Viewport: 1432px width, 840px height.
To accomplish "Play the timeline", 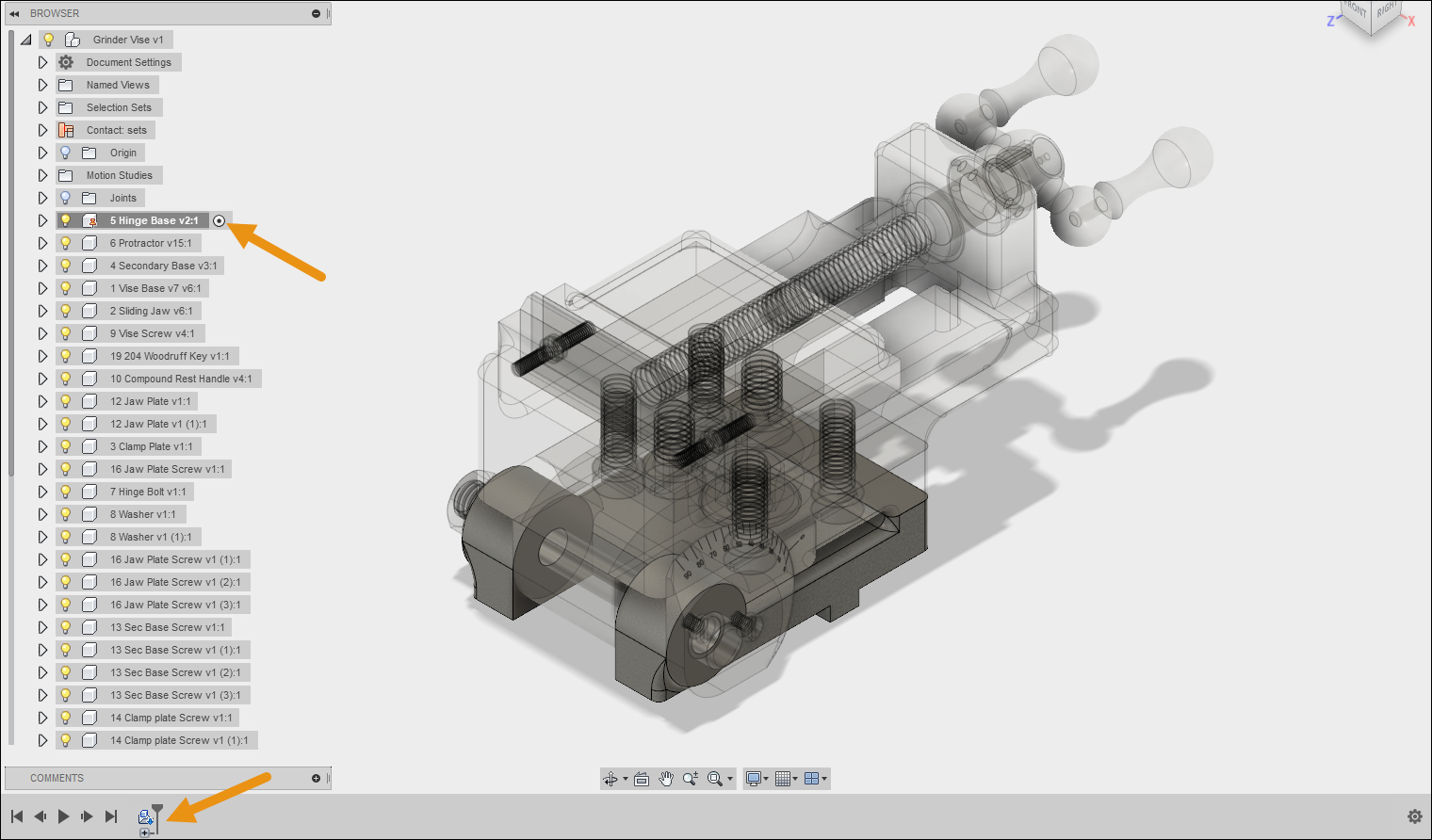I will [64, 816].
